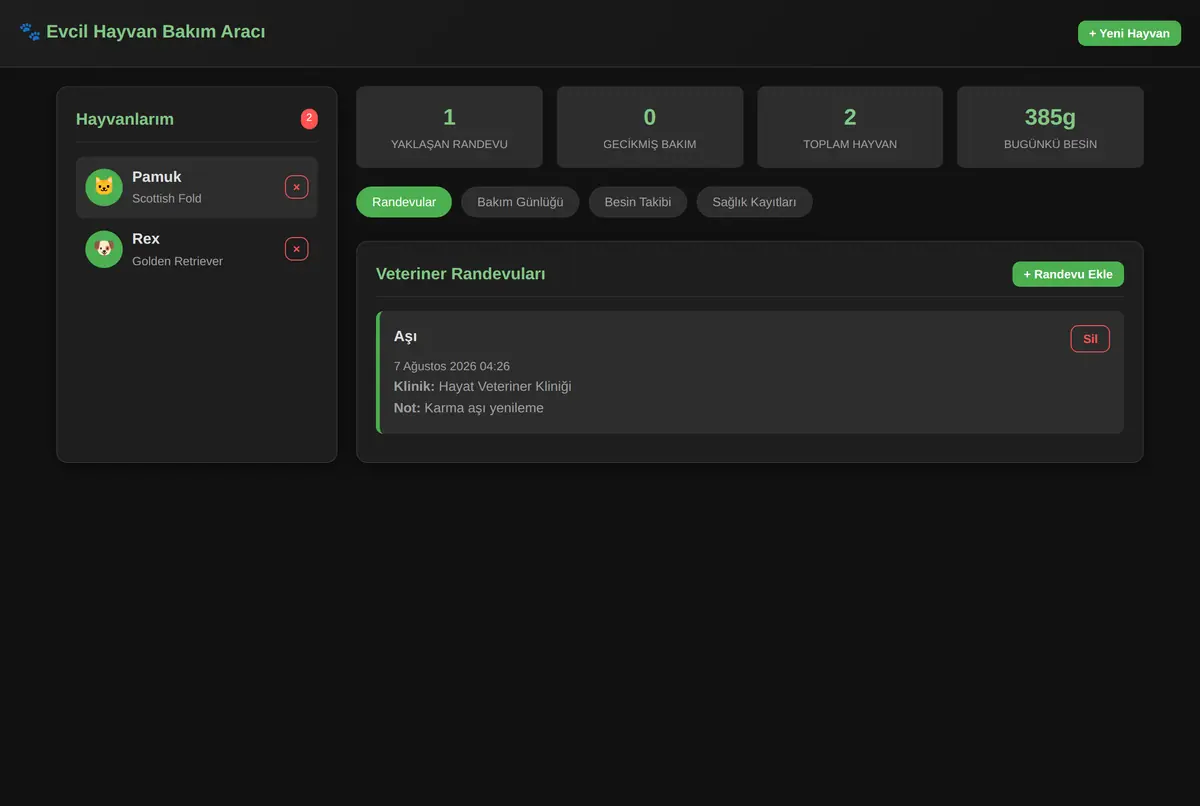Open the Aşı appointment card
1200x806 pixels.
[x=750, y=372]
